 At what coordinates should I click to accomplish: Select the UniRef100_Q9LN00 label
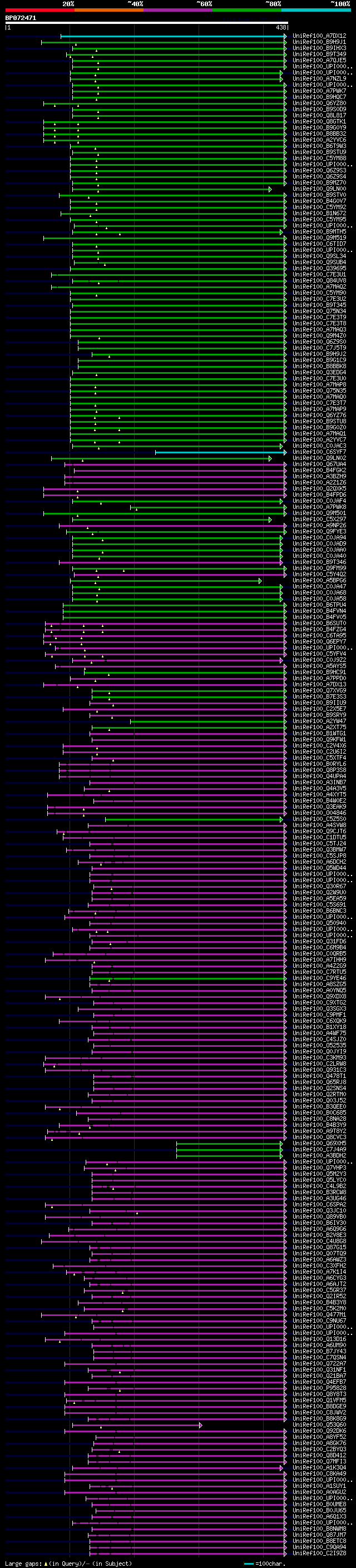(319, 189)
